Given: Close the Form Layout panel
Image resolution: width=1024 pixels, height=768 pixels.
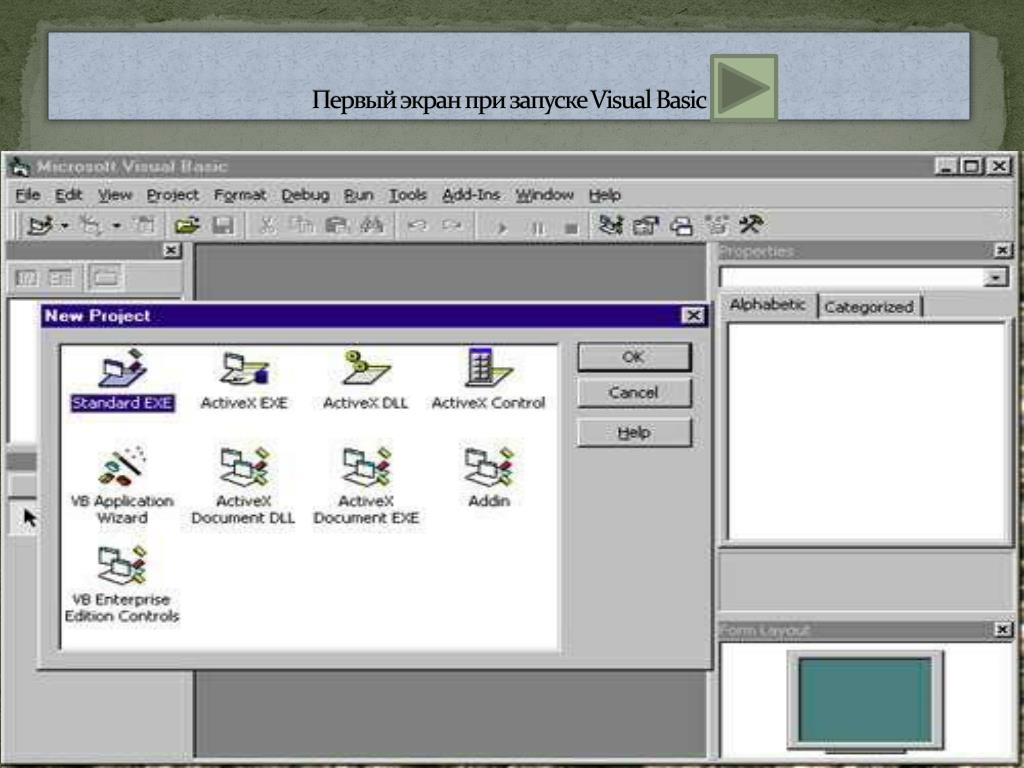Looking at the screenshot, I should [x=1002, y=629].
